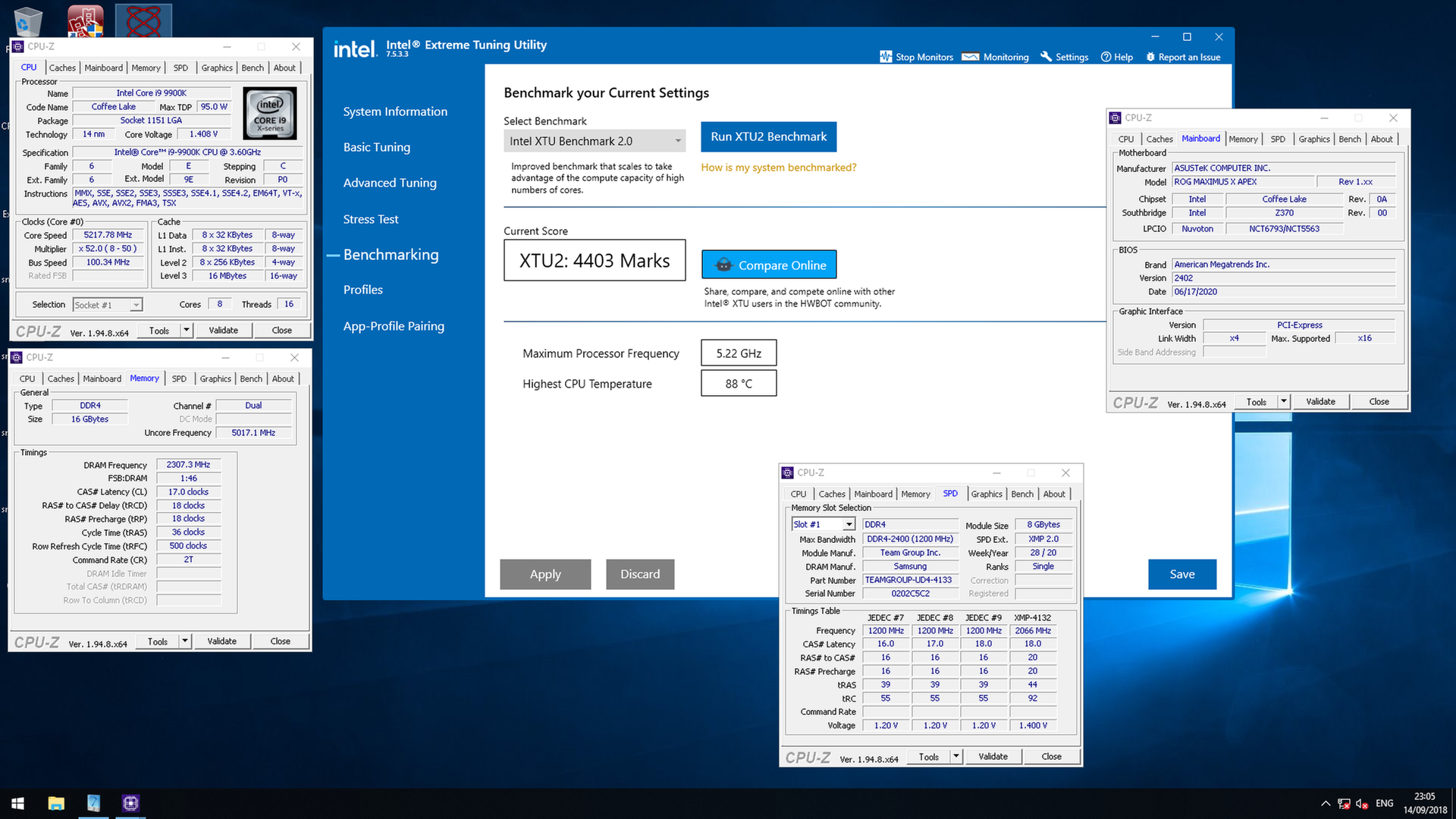
Task: Open Basic Tuning section
Action: (x=377, y=147)
